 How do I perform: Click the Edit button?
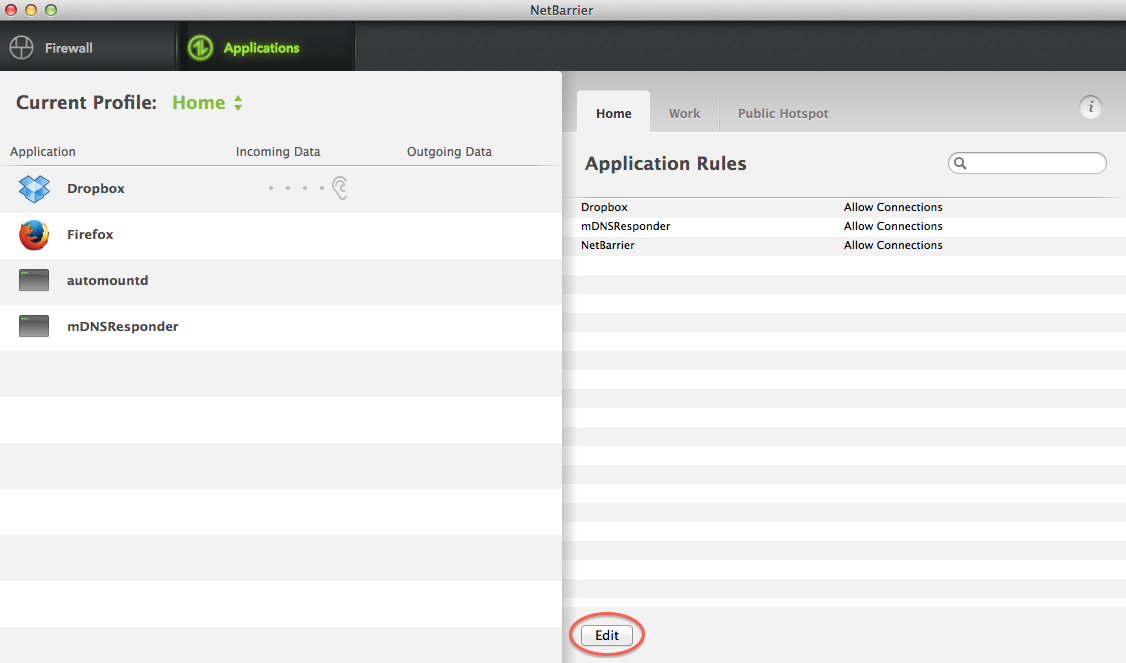point(607,635)
